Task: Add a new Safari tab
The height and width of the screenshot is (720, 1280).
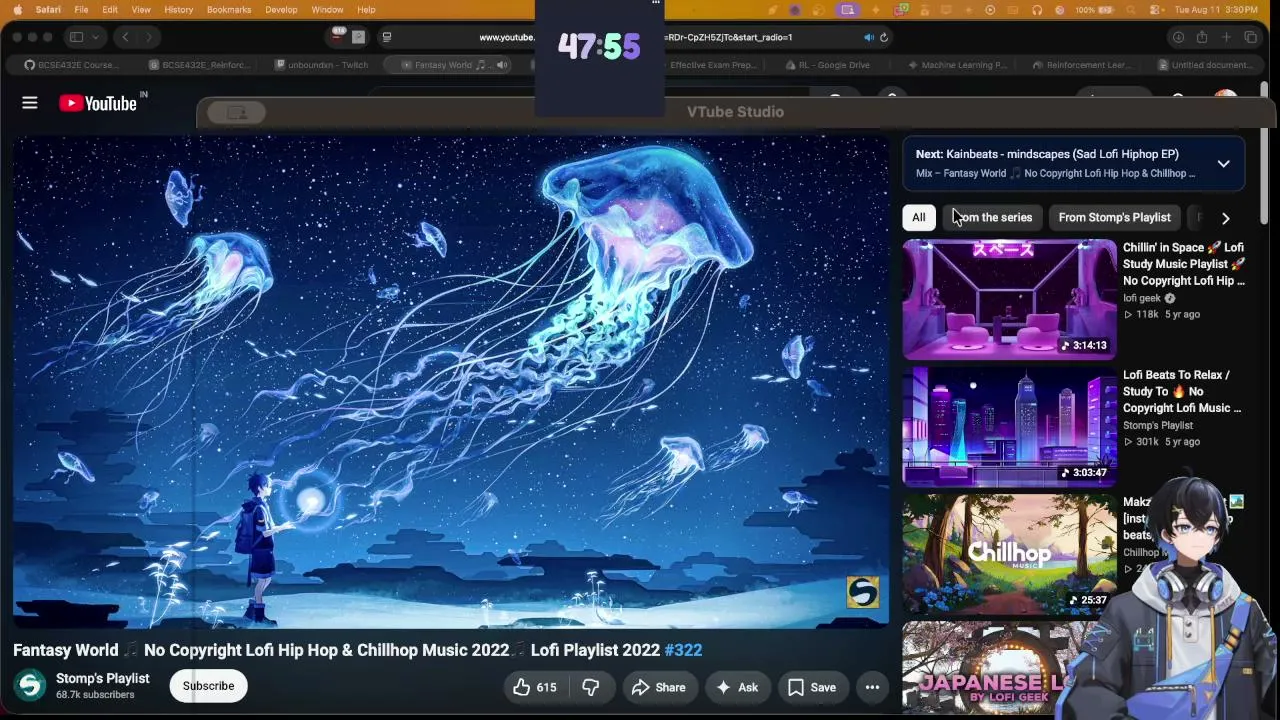Action: pos(1226,37)
